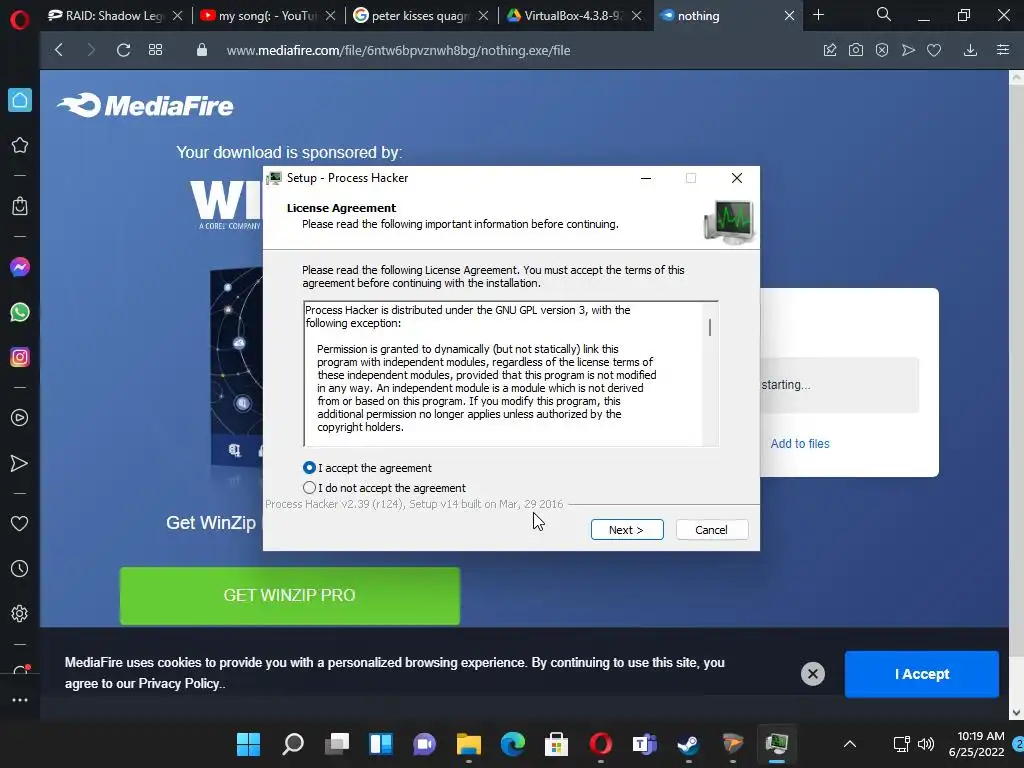The image size is (1024, 768).
Task: Open File Explorer from the taskbar
Action: 468,744
